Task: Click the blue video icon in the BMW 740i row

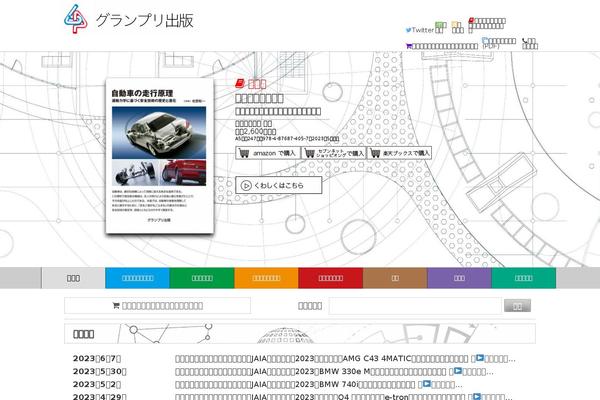Action: [x=427, y=384]
